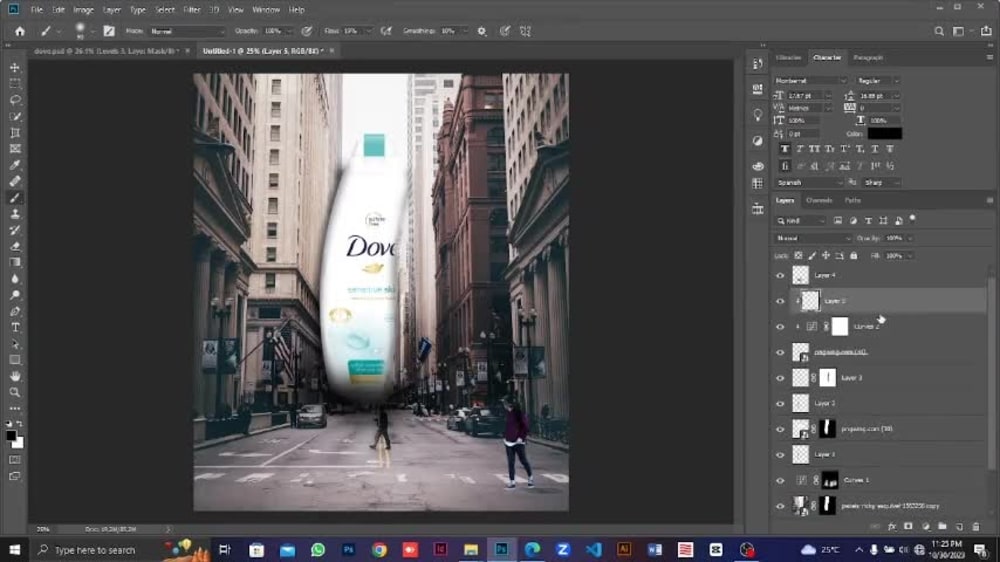Click the text color swatch in Character panel
This screenshot has height=562, width=1000.
pos(885,133)
